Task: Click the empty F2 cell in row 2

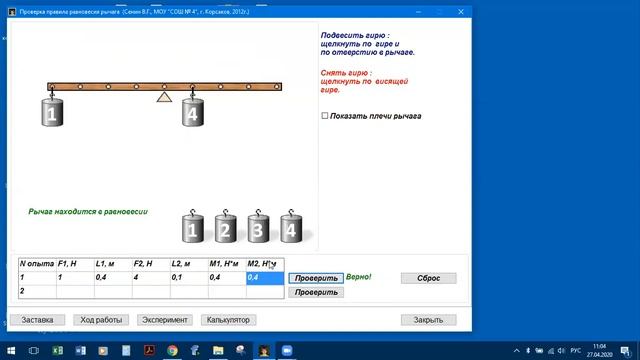Action: tap(151, 291)
